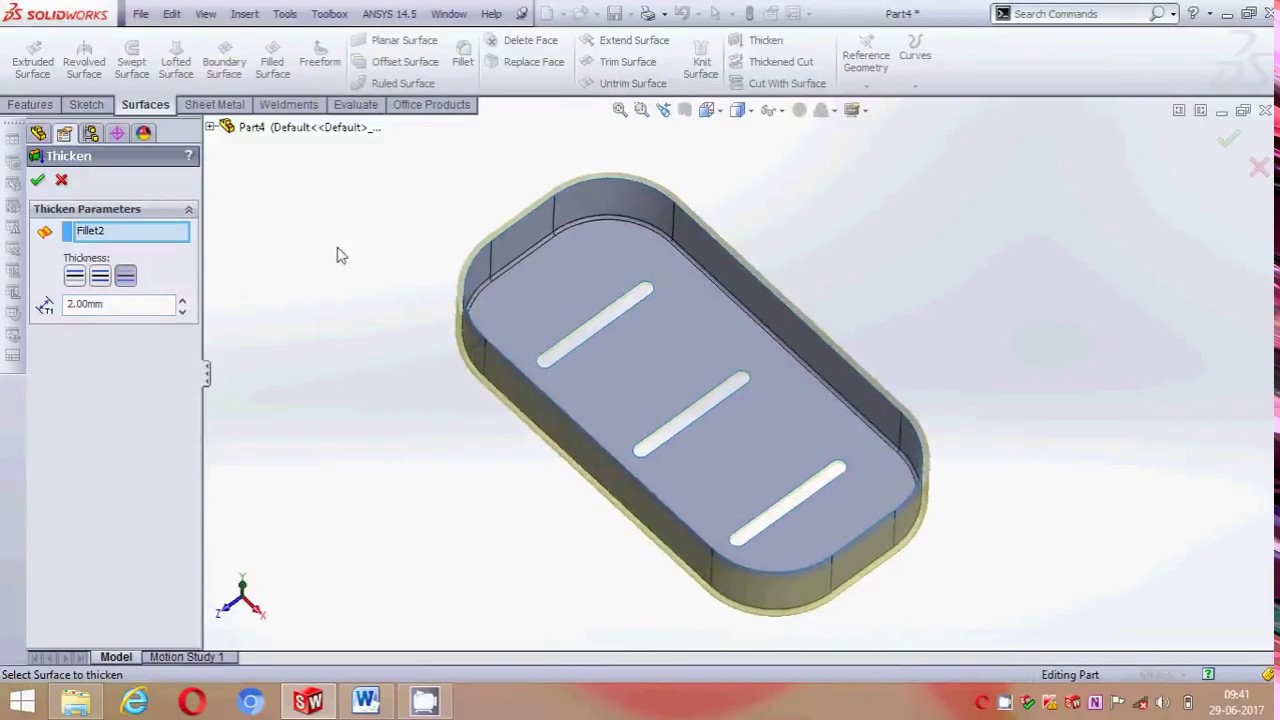Viewport: 1280px width, 720px height.
Task: Choose Cut With Surface command
Action: (777, 83)
